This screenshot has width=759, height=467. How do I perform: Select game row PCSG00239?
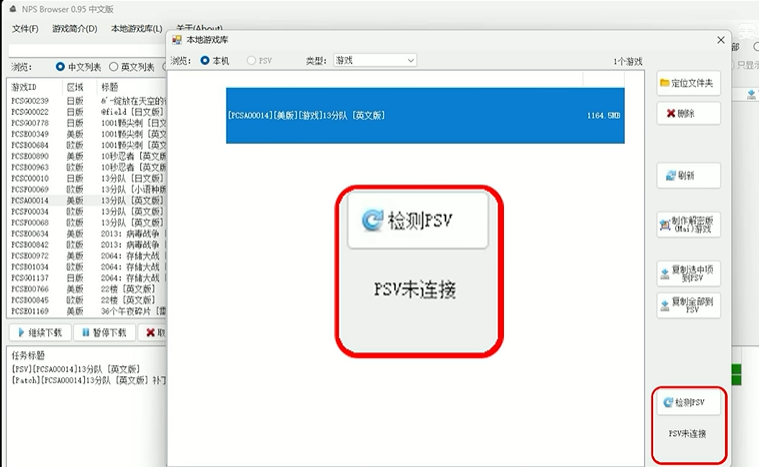click(x=87, y=101)
